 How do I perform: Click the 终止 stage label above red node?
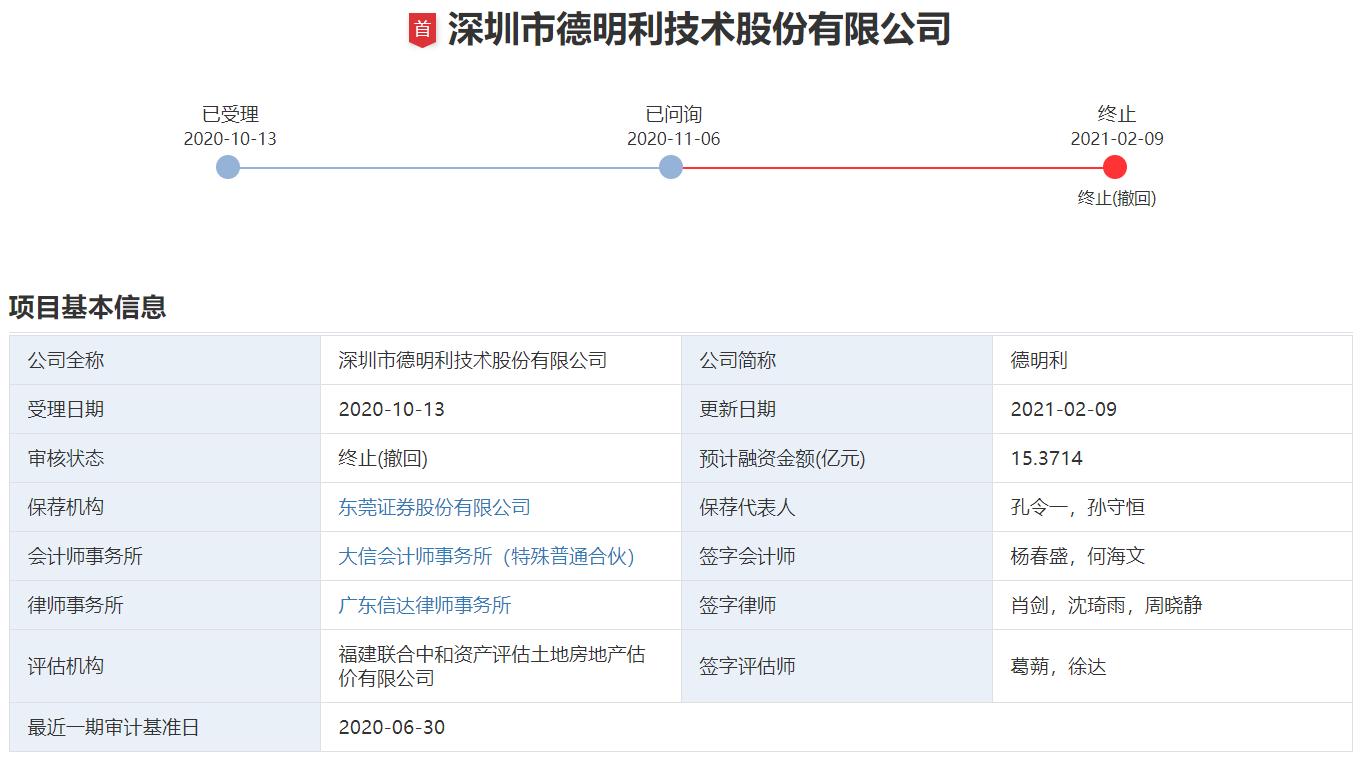[x=1116, y=114]
